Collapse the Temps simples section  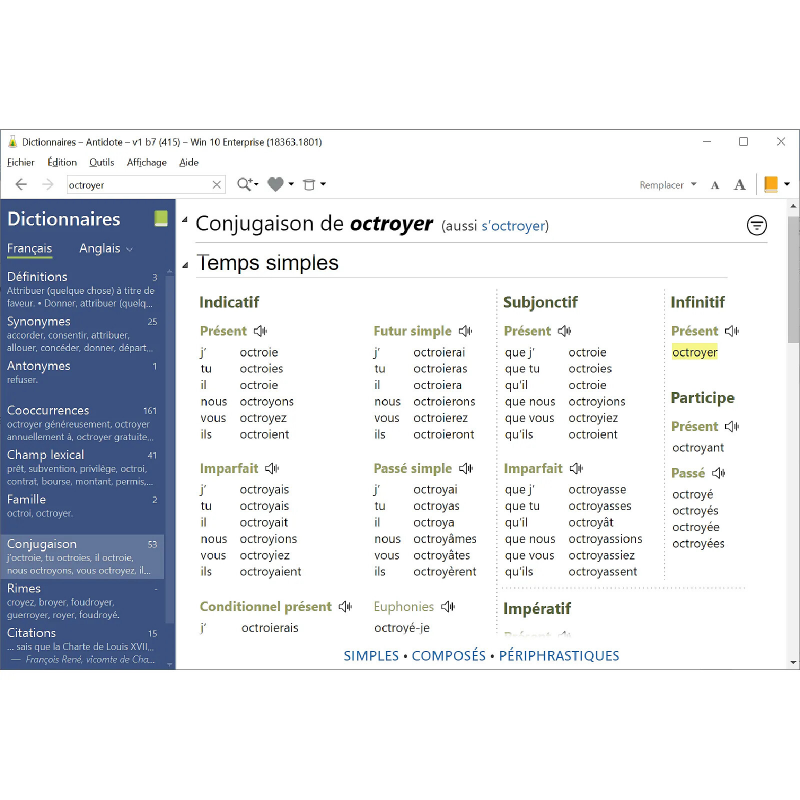click(185, 265)
